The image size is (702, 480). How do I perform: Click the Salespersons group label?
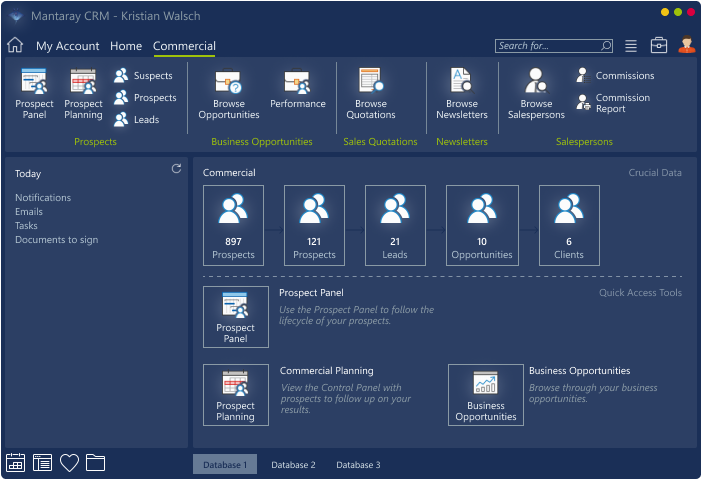click(584, 142)
